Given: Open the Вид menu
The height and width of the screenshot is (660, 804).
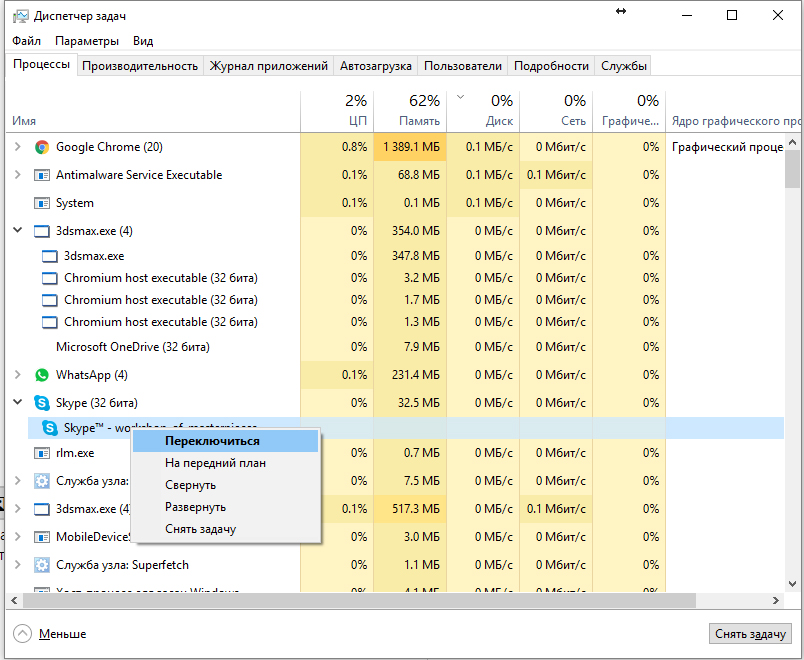Looking at the screenshot, I should (x=143, y=41).
